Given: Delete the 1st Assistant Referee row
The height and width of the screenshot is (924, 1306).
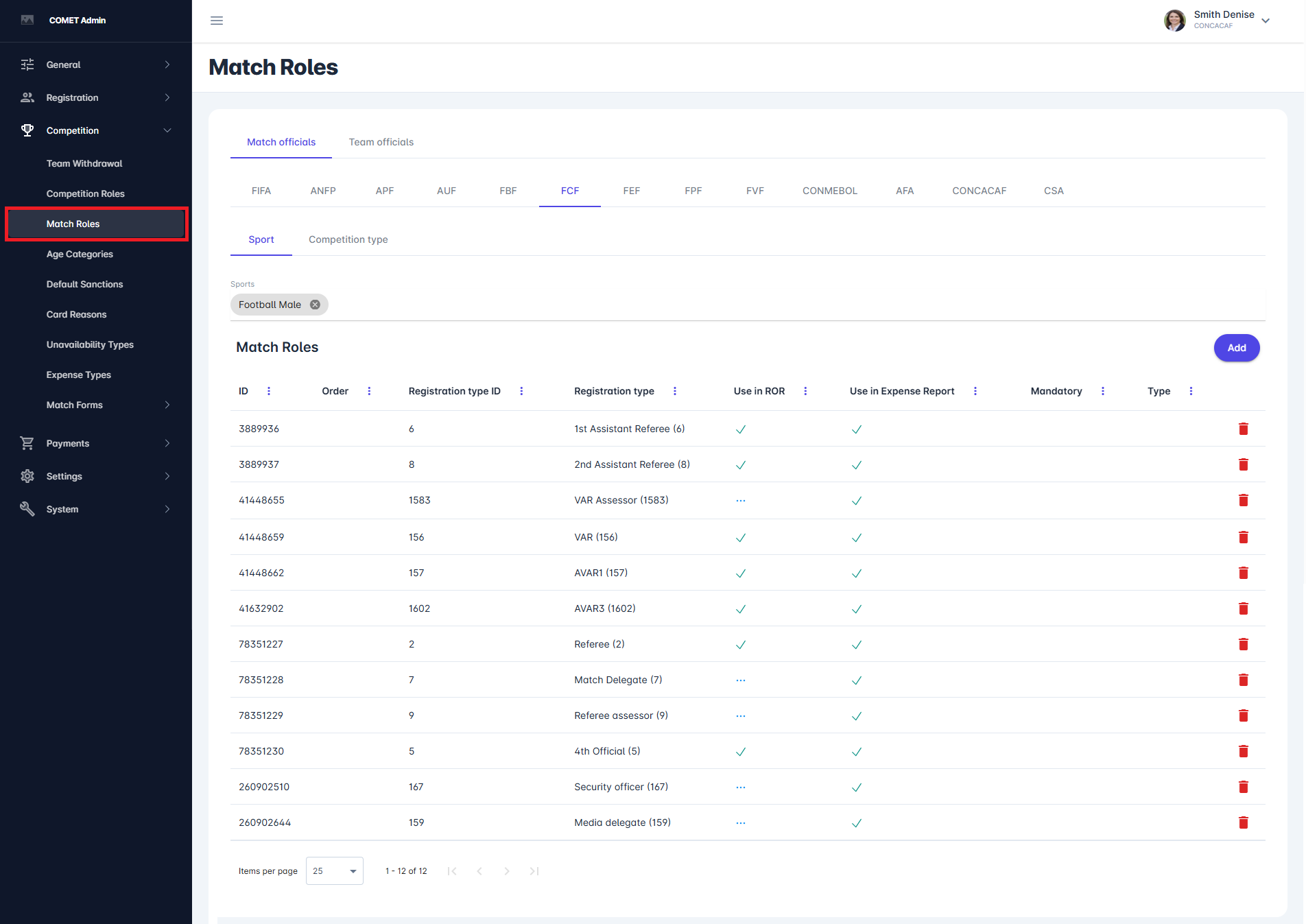Looking at the screenshot, I should click(1243, 429).
